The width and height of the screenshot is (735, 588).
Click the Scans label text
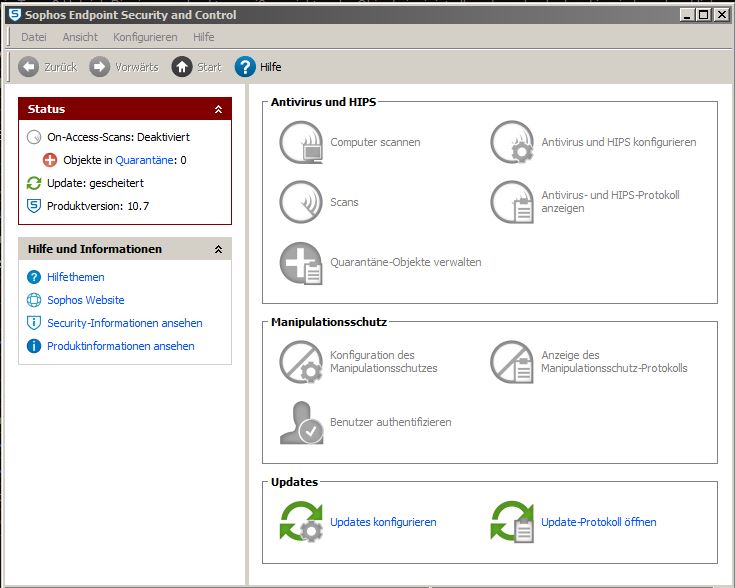click(x=345, y=202)
